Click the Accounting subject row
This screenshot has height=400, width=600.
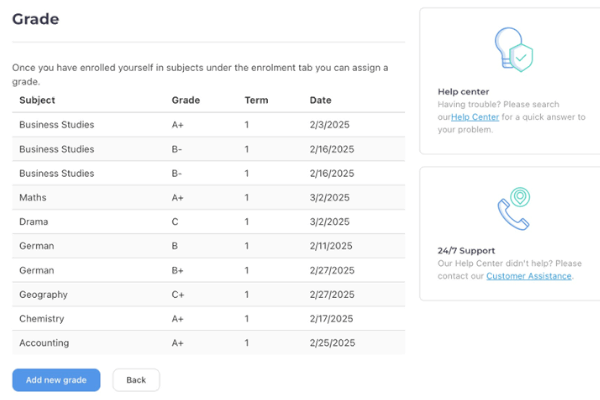[209, 343]
